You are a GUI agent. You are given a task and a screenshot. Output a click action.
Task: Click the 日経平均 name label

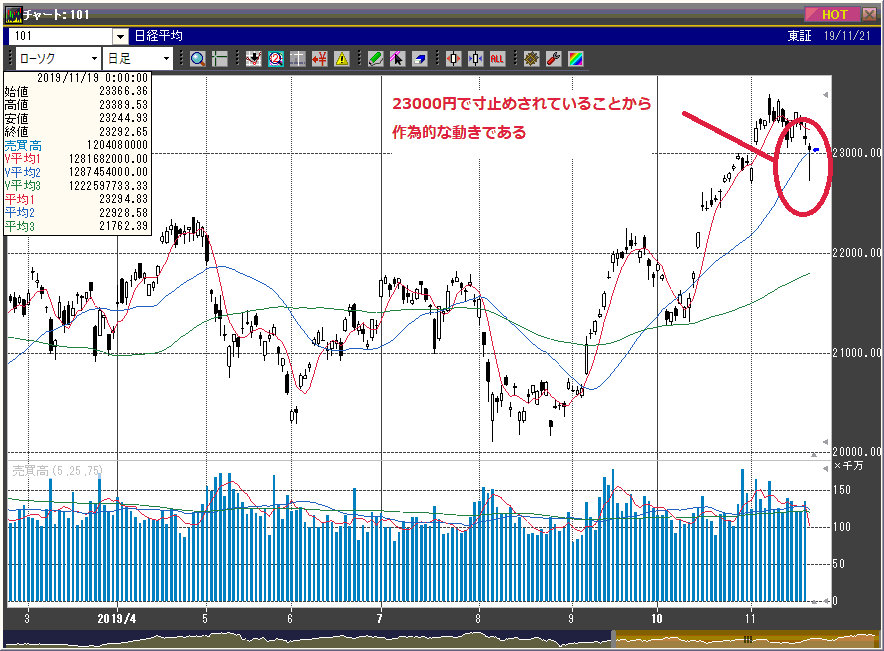coord(158,36)
